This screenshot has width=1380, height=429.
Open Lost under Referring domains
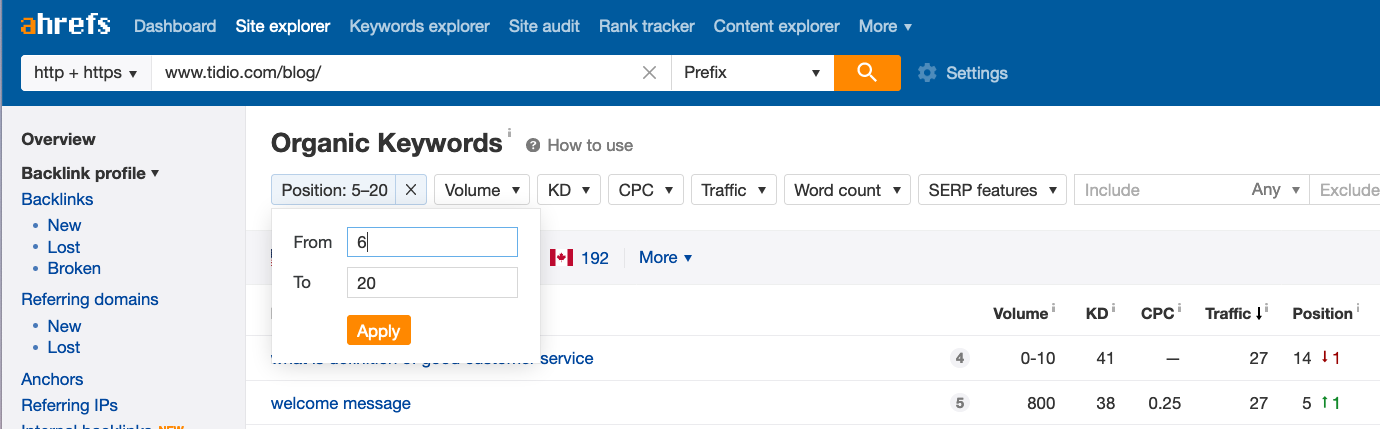pos(64,347)
